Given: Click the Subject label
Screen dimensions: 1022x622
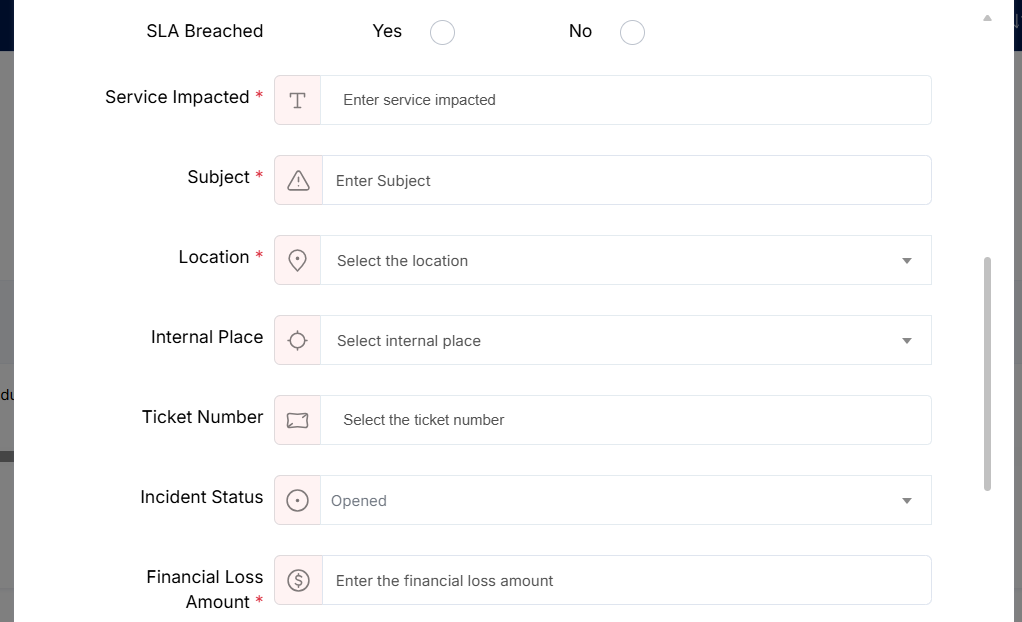Looking at the screenshot, I should tap(218, 177).
